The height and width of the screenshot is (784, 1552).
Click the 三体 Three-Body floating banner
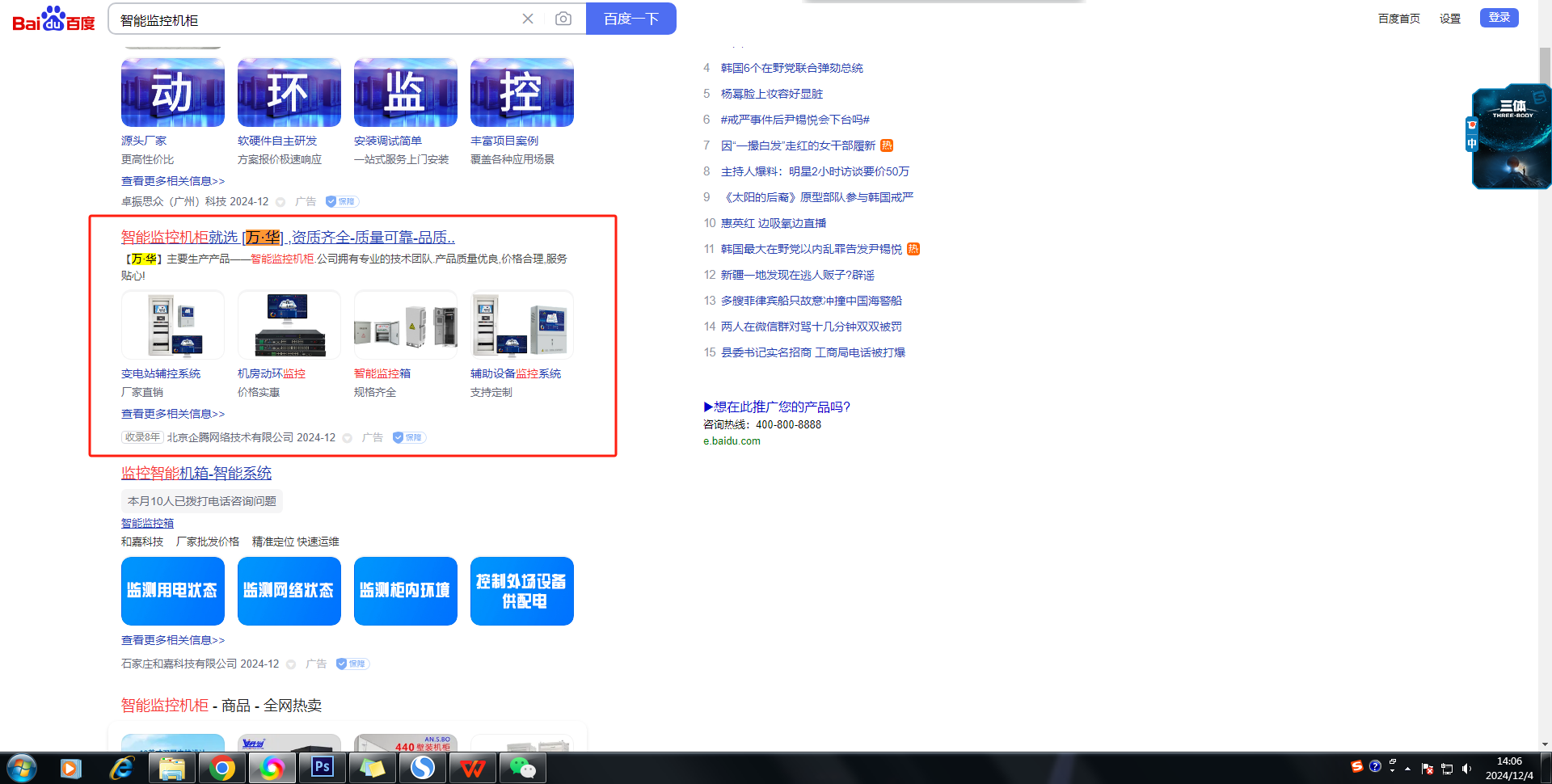(x=1511, y=137)
